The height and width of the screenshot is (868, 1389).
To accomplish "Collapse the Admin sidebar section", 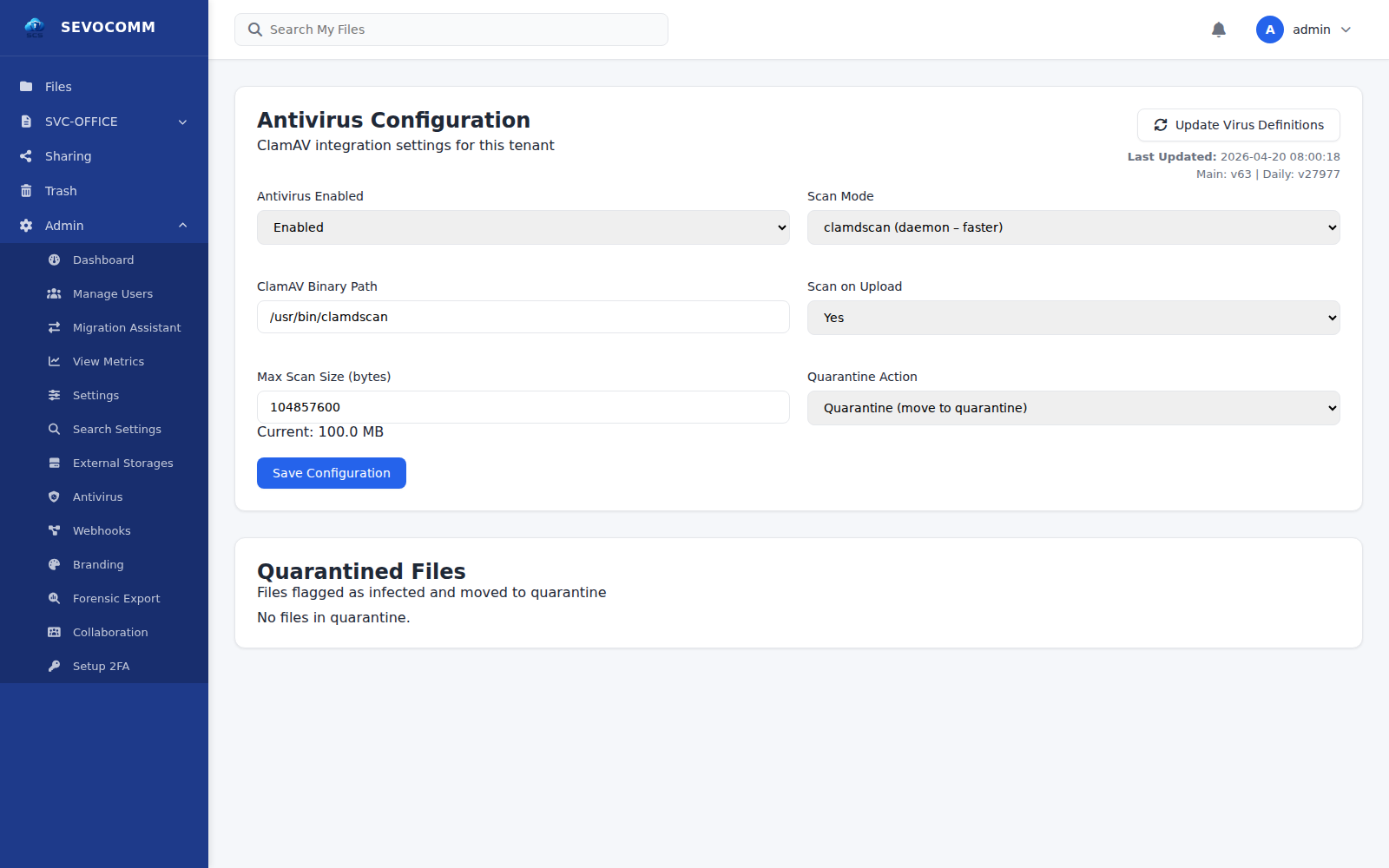I will pos(104,225).
